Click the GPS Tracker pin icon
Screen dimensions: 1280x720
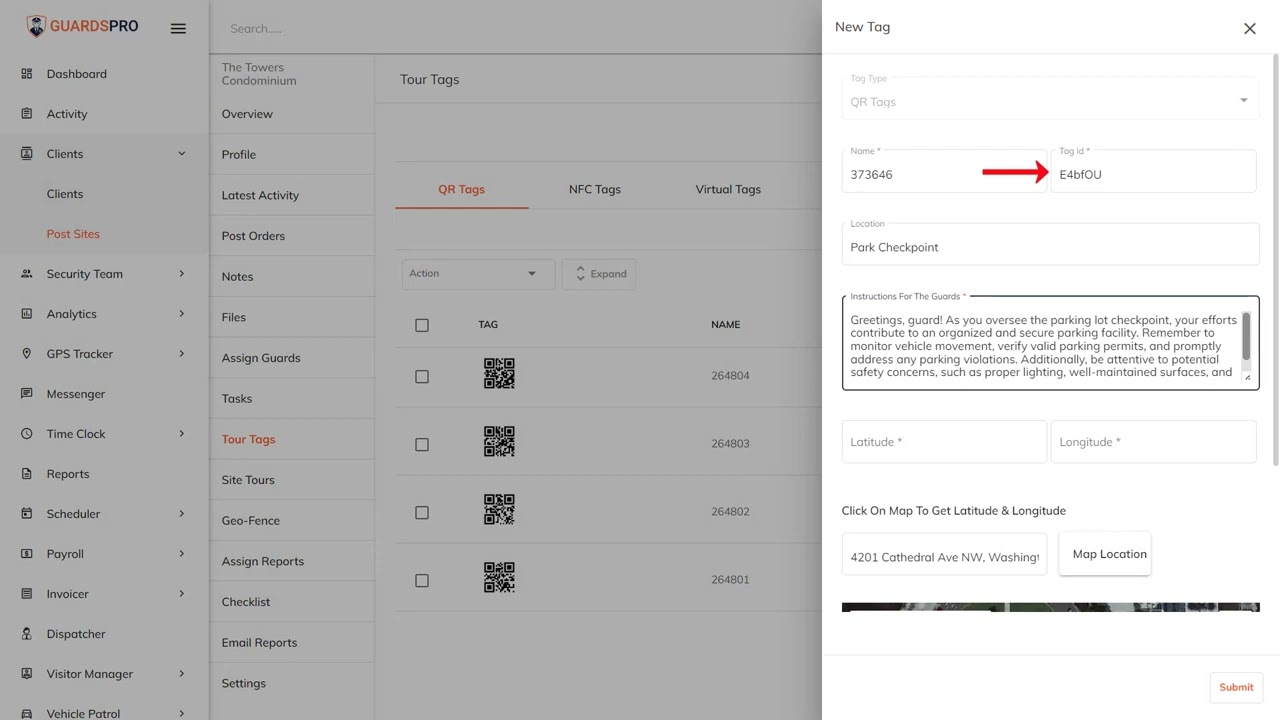(27, 354)
